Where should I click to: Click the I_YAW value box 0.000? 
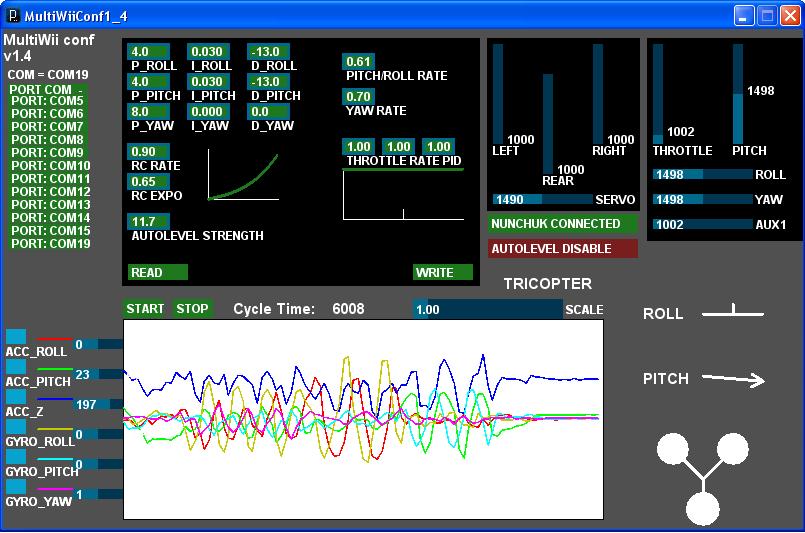pos(208,111)
